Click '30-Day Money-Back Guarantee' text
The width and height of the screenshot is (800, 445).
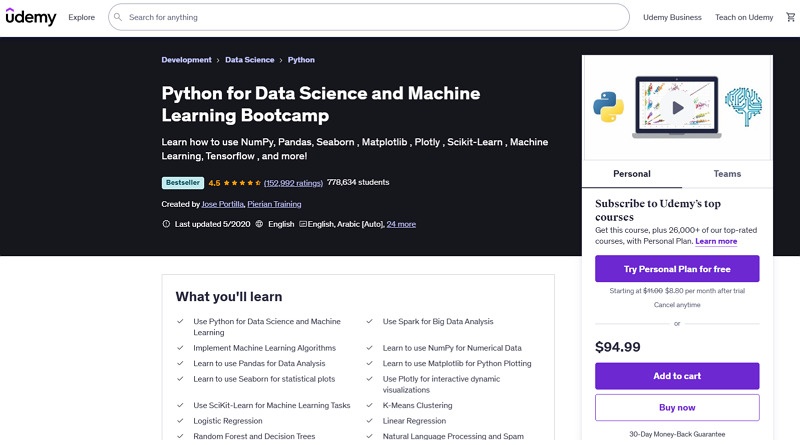677,434
